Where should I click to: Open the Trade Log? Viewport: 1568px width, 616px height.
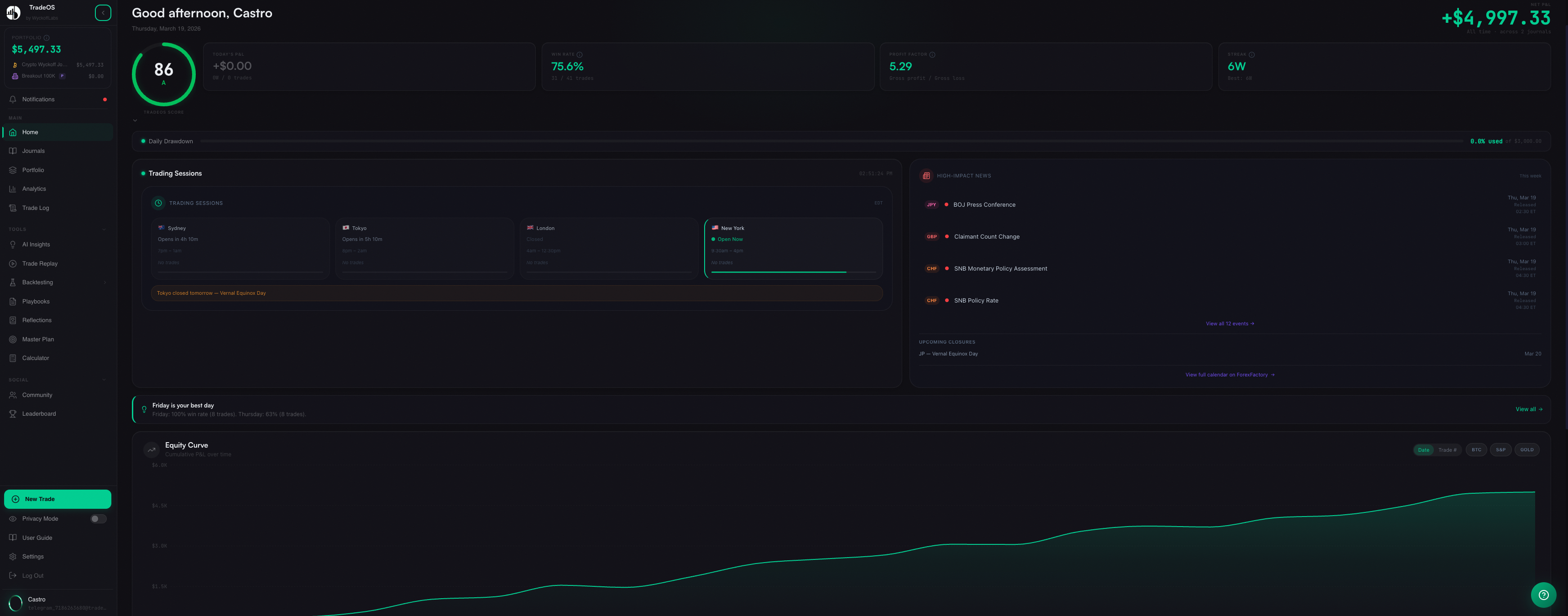(35, 208)
